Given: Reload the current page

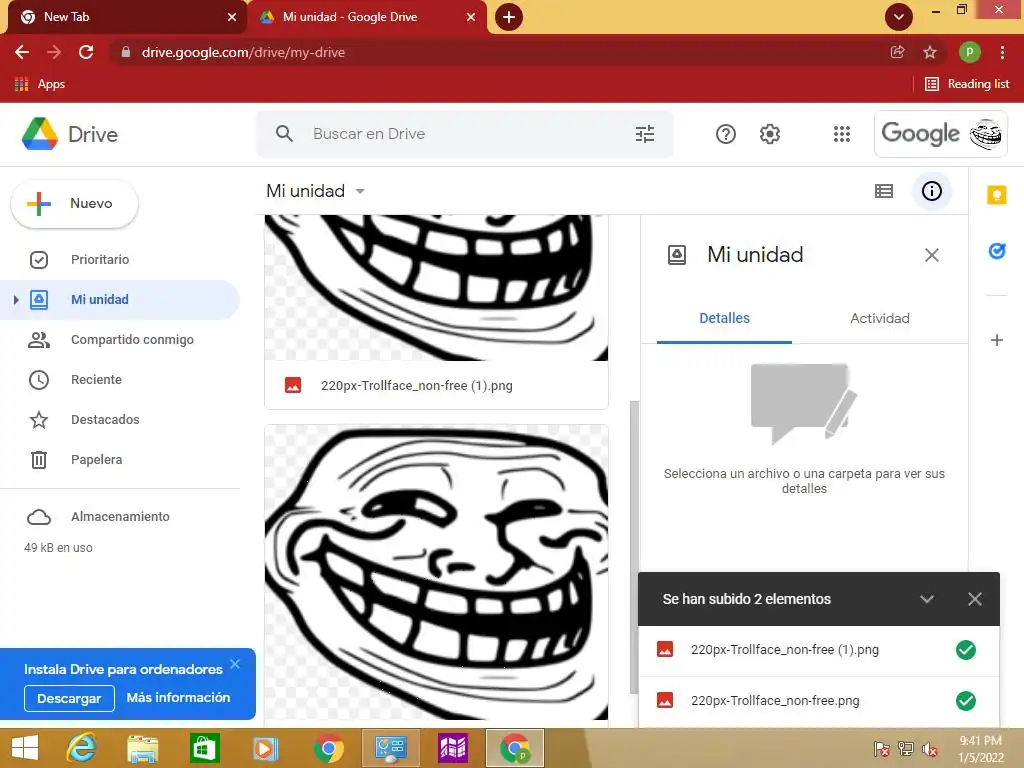Looking at the screenshot, I should coord(86,52).
